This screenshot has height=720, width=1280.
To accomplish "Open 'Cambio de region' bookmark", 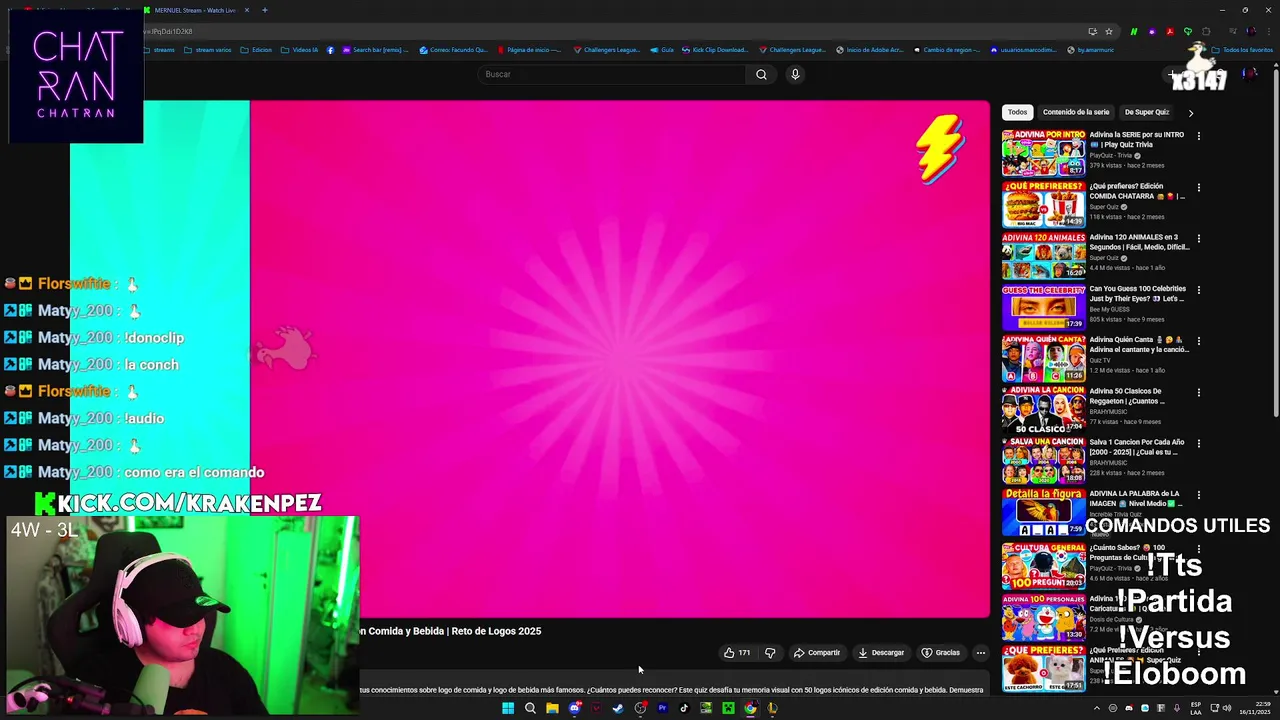I will [946, 50].
